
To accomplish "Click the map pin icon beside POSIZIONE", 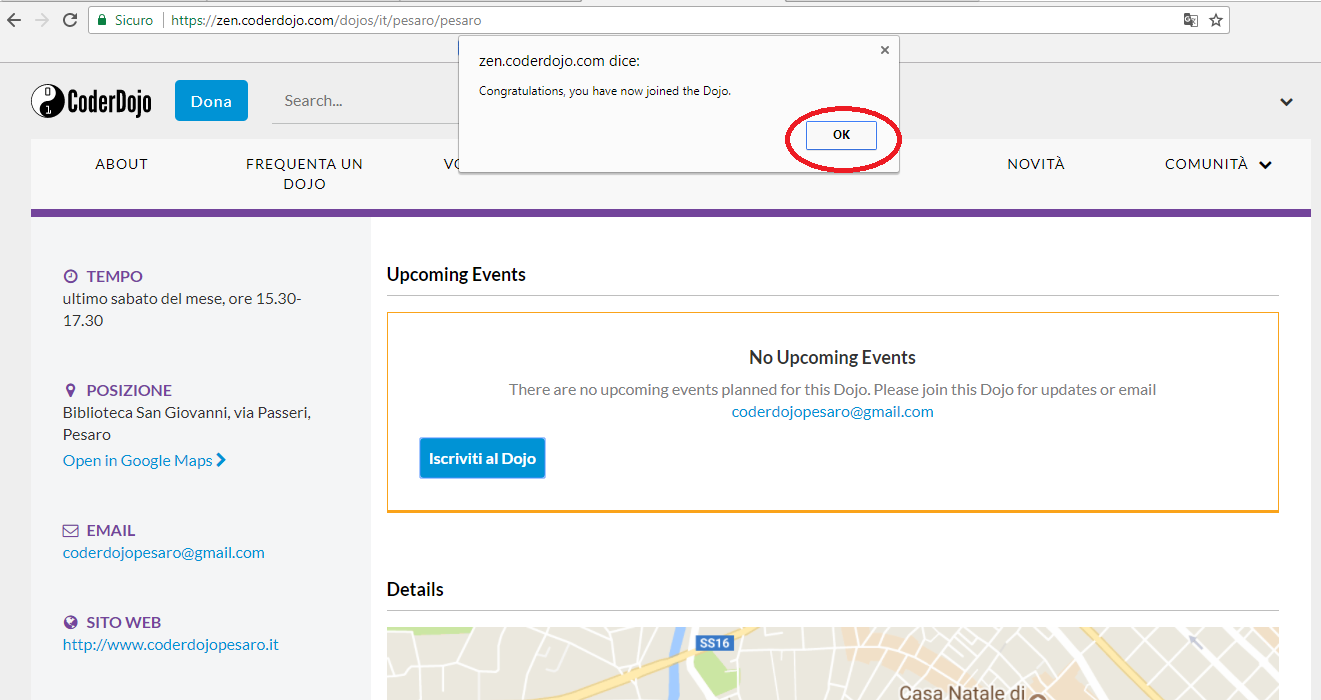I will tap(70, 391).
